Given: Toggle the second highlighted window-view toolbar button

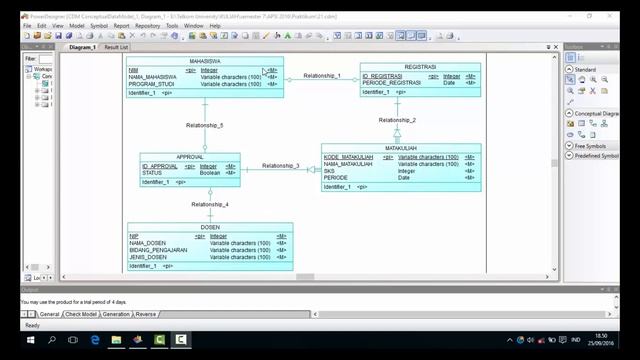Looking at the screenshot, I should (x=411, y=36).
